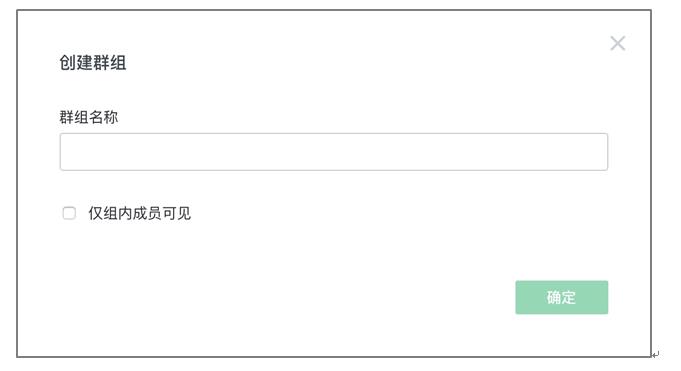Dismiss the create group popup via cross icon

point(617,43)
